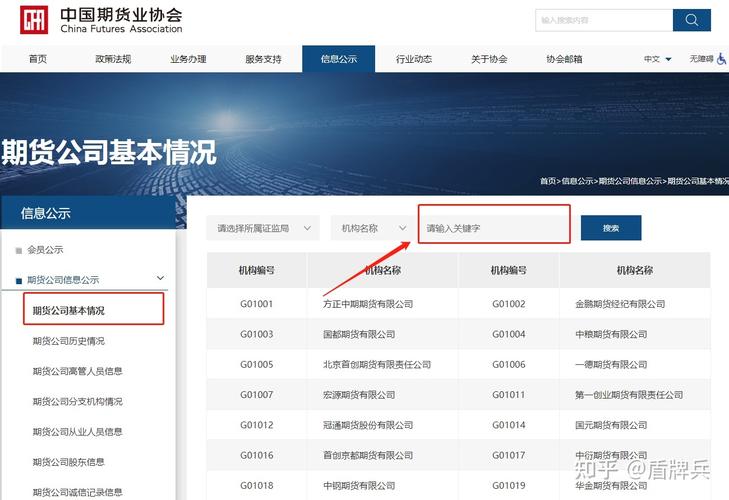
Task: Click the G01002 code cell
Action: [509, 304]
